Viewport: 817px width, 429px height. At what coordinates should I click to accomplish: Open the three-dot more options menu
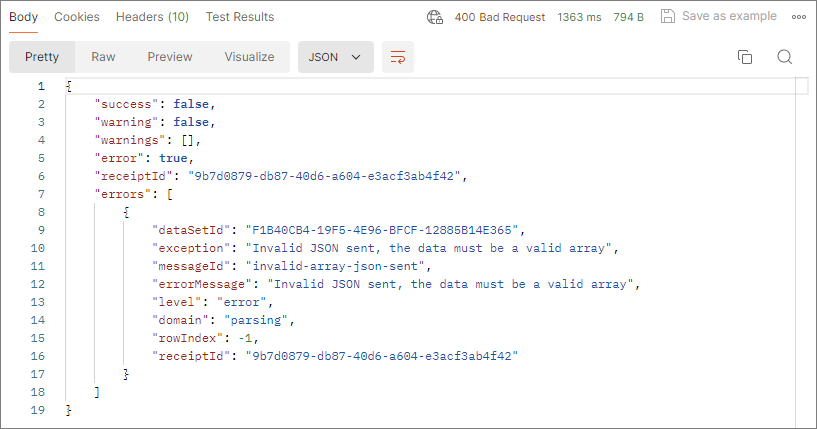[x=798, y=17]
